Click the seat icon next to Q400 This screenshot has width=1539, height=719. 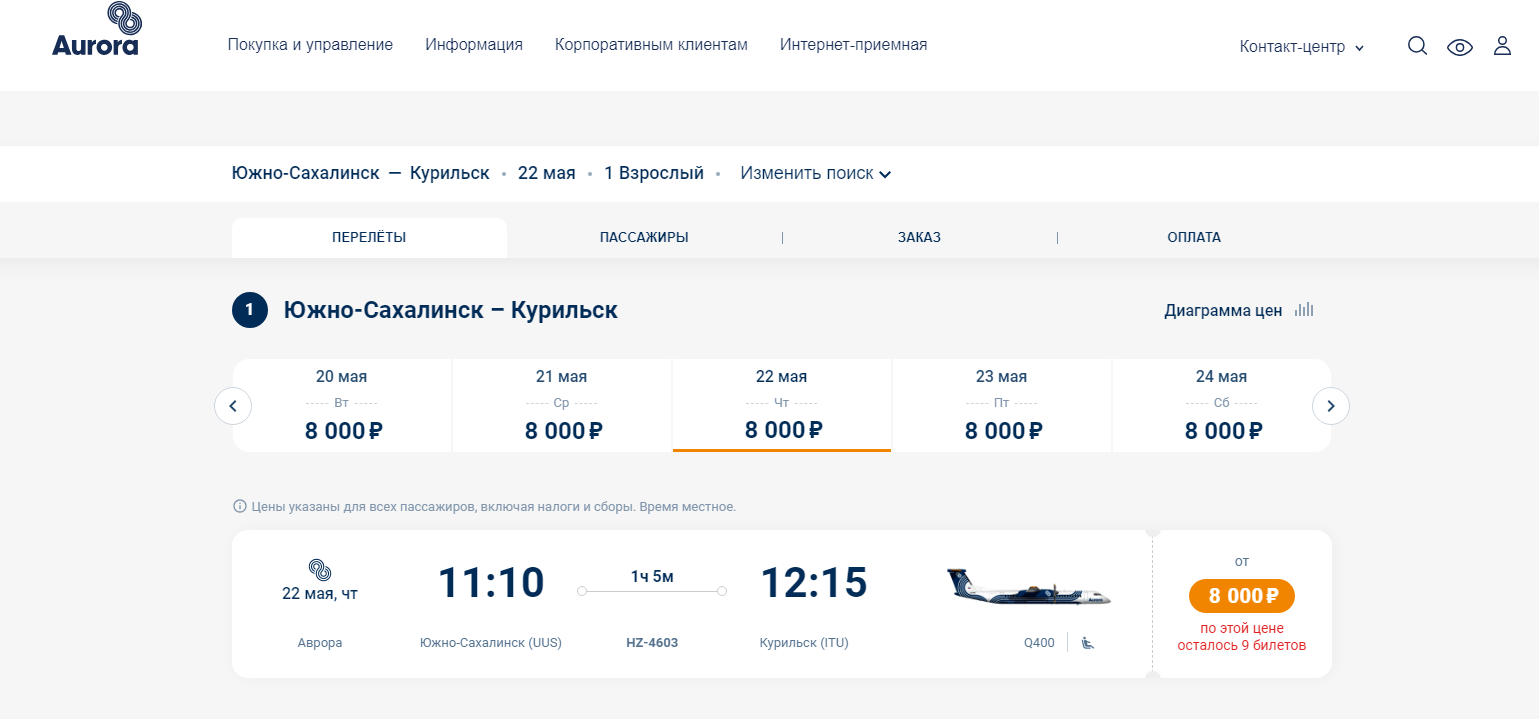[1088, 643]
